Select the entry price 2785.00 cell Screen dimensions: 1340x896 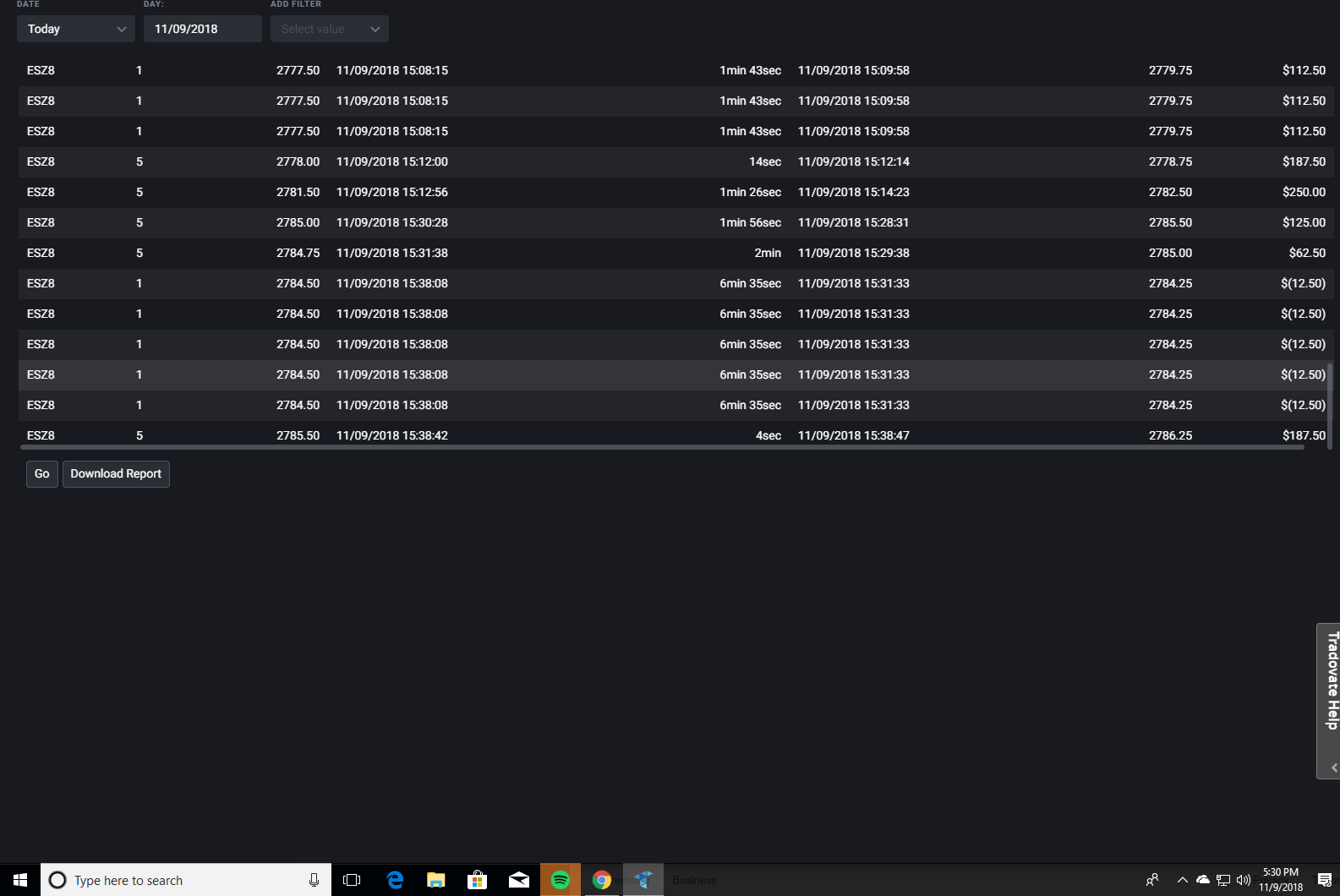[x=298, y=222]
